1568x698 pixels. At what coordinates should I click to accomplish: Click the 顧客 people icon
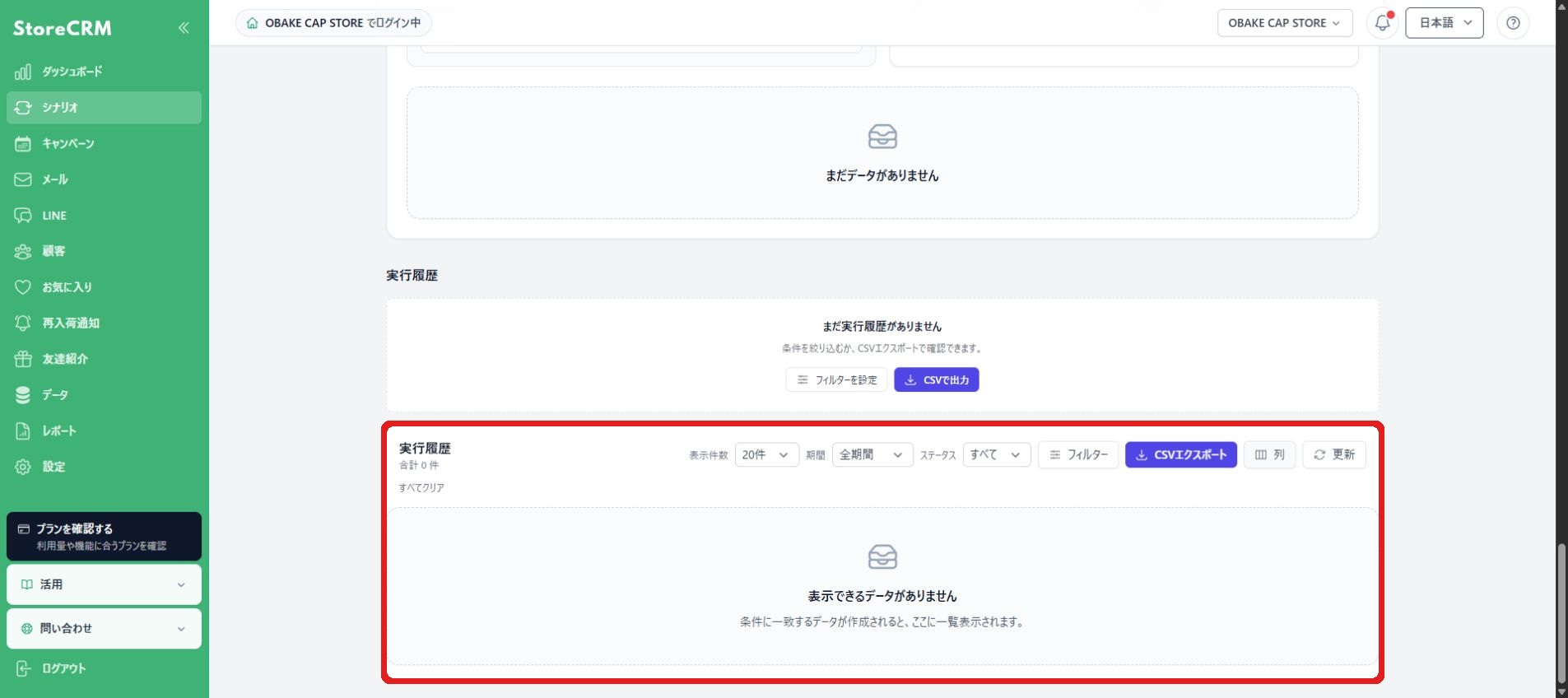(23, 251)
